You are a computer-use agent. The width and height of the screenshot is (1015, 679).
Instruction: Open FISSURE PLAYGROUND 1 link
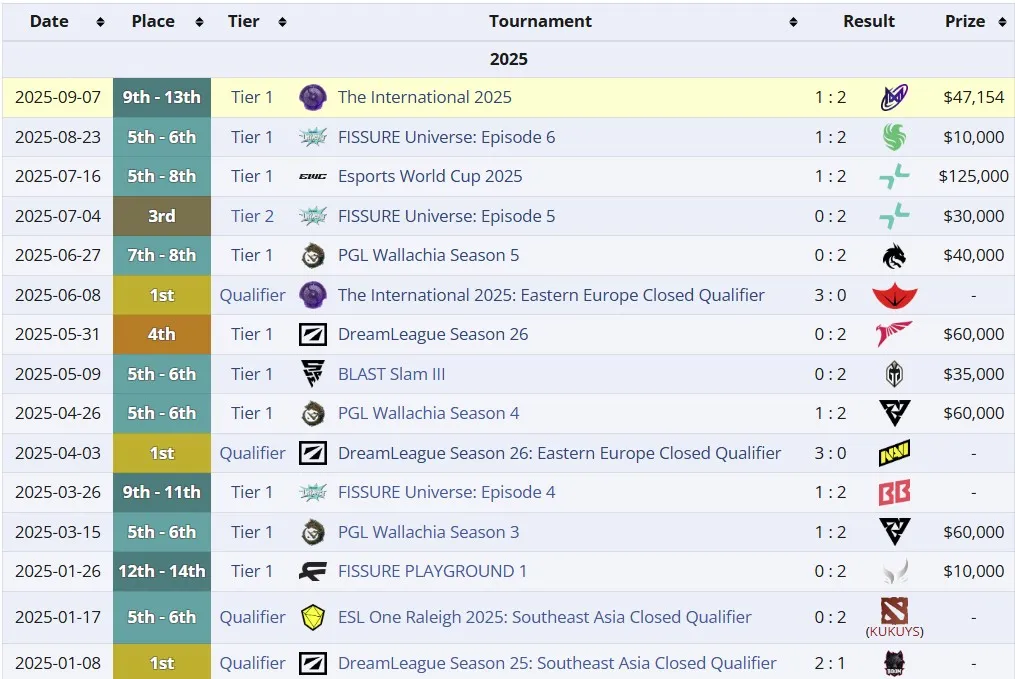[432, 571]
